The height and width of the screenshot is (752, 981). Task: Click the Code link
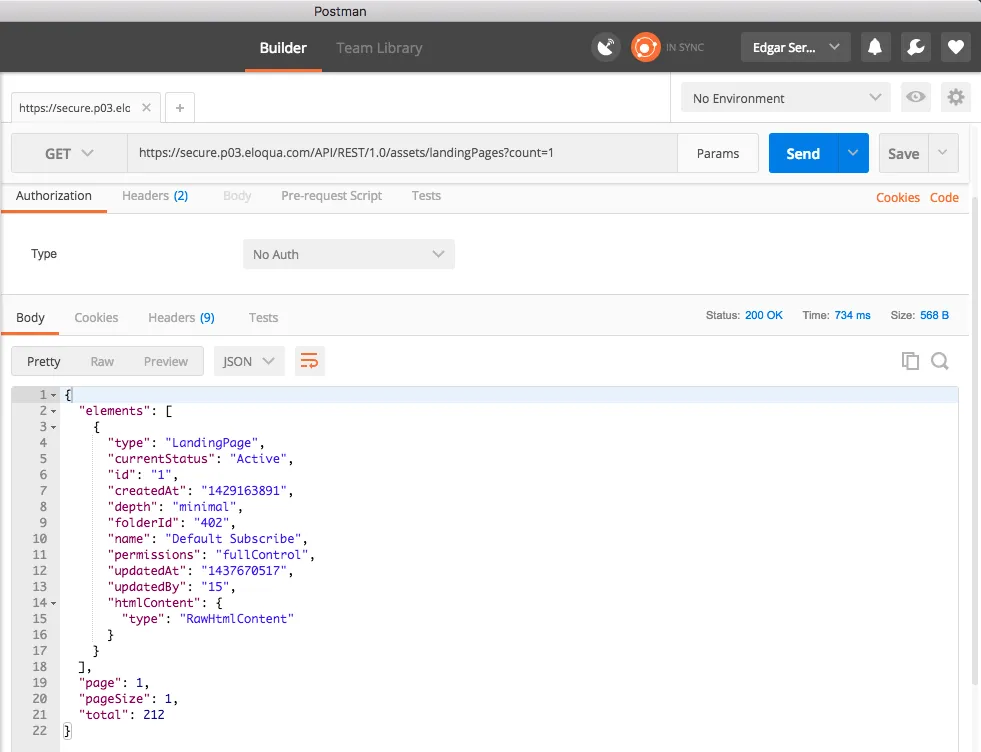tap(944, 198)
